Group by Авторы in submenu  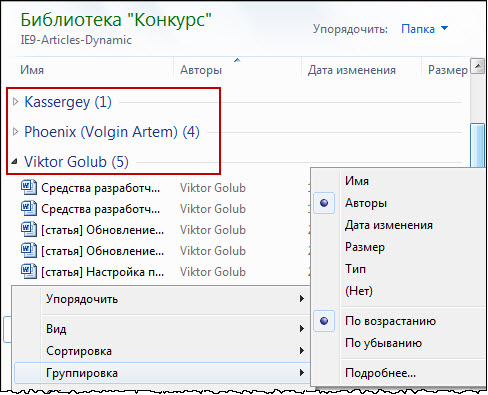[x=366, y=203]
